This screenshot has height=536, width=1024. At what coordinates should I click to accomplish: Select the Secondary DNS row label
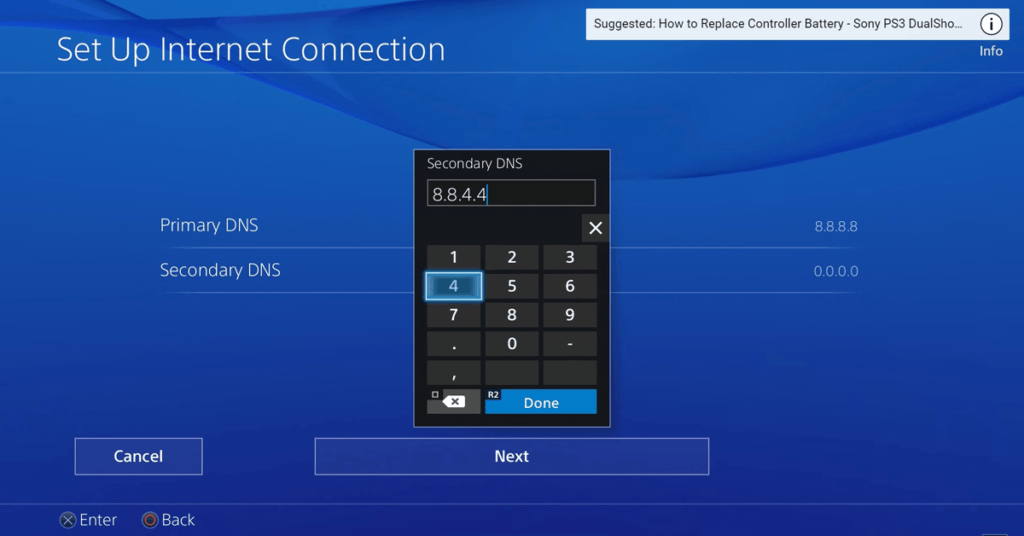pos(220,270)
